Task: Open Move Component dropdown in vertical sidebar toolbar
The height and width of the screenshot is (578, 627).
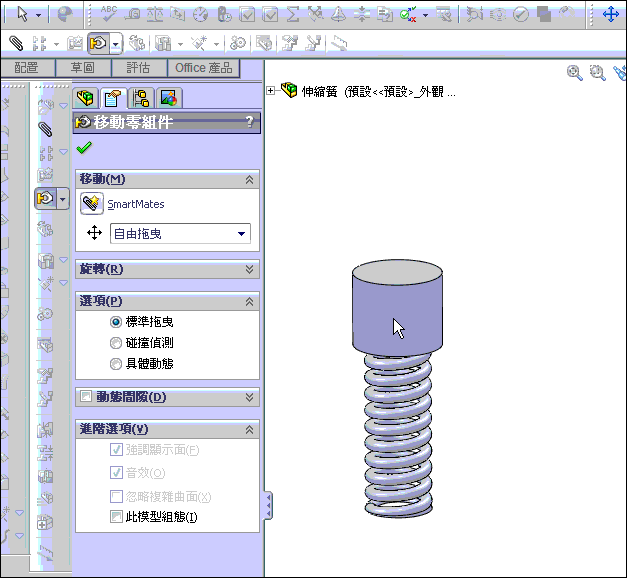Action: point(63,199)
